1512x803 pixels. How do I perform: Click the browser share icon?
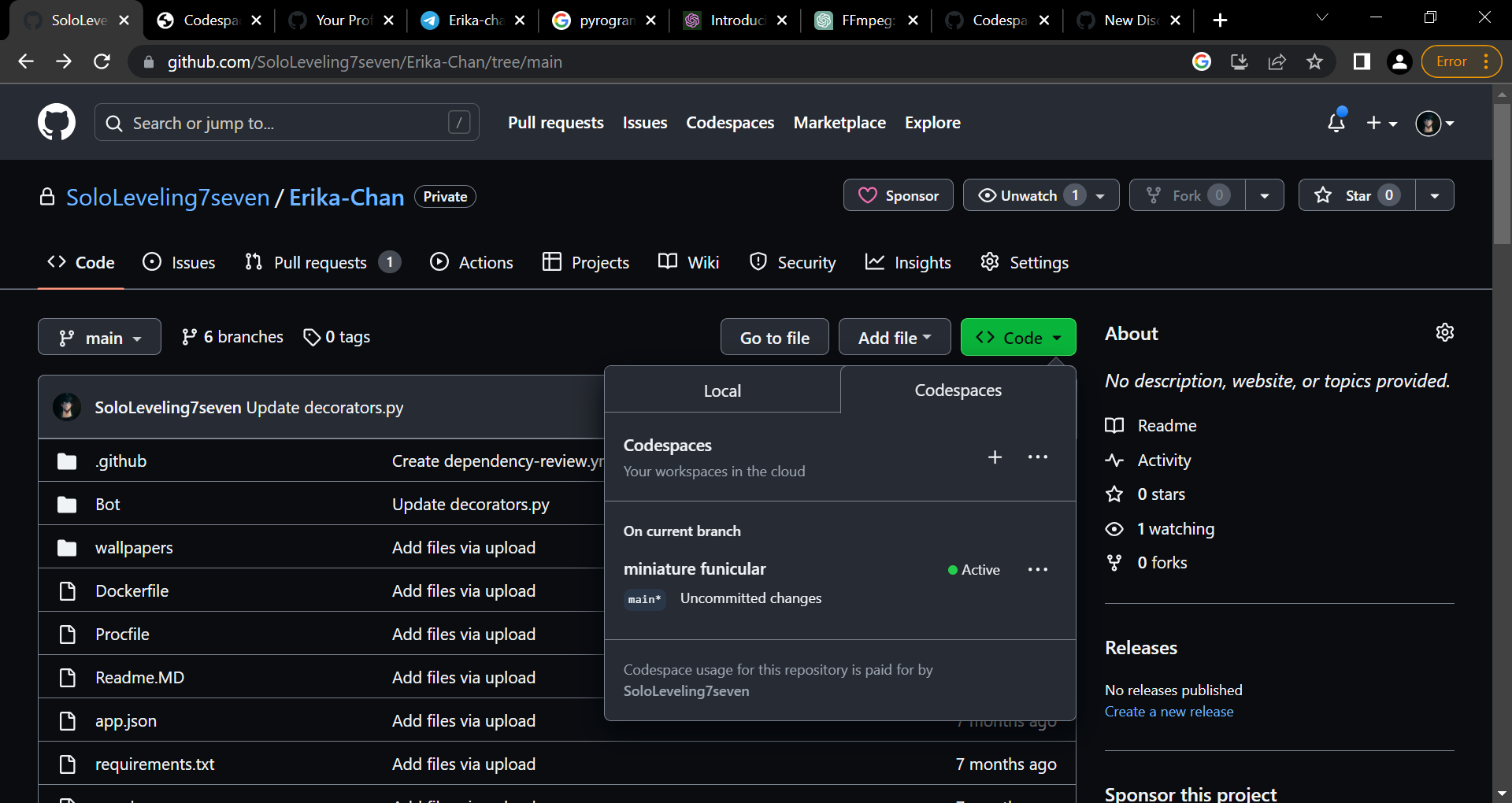(x=1277, y=61)
